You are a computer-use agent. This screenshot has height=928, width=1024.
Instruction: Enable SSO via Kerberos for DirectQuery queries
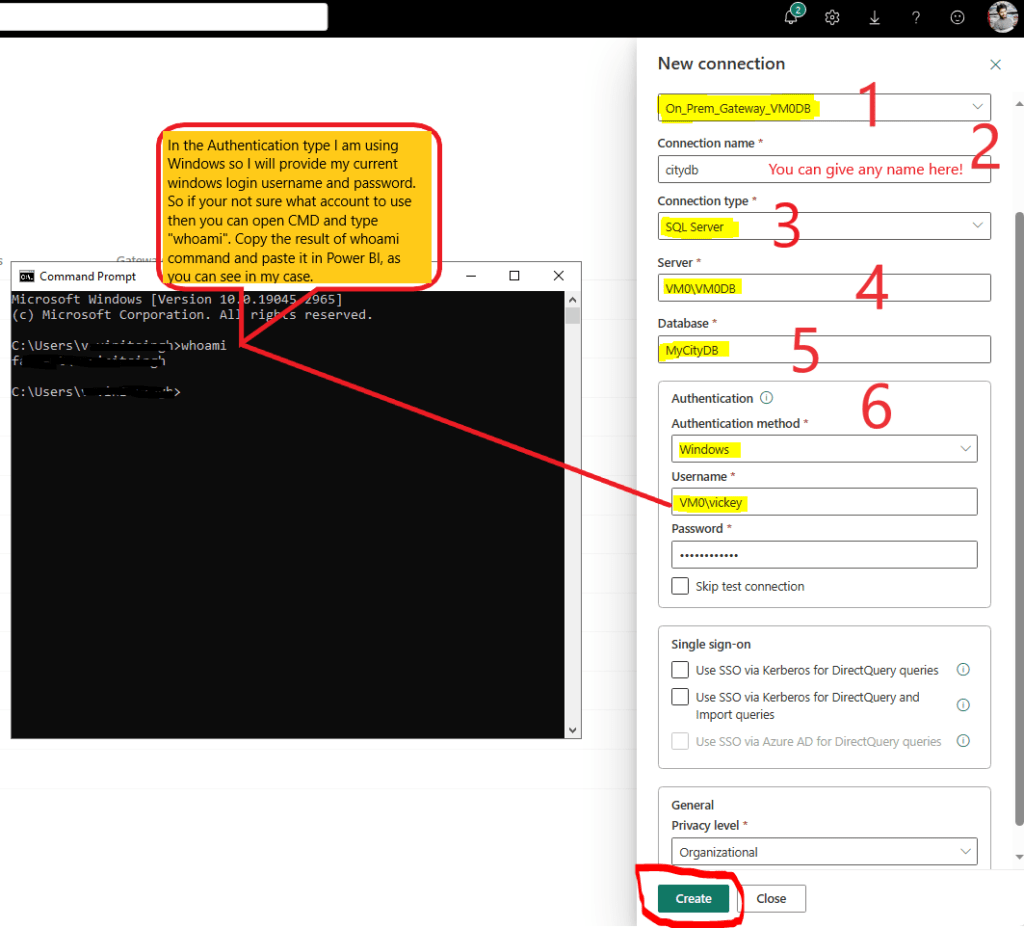(680, 670)
